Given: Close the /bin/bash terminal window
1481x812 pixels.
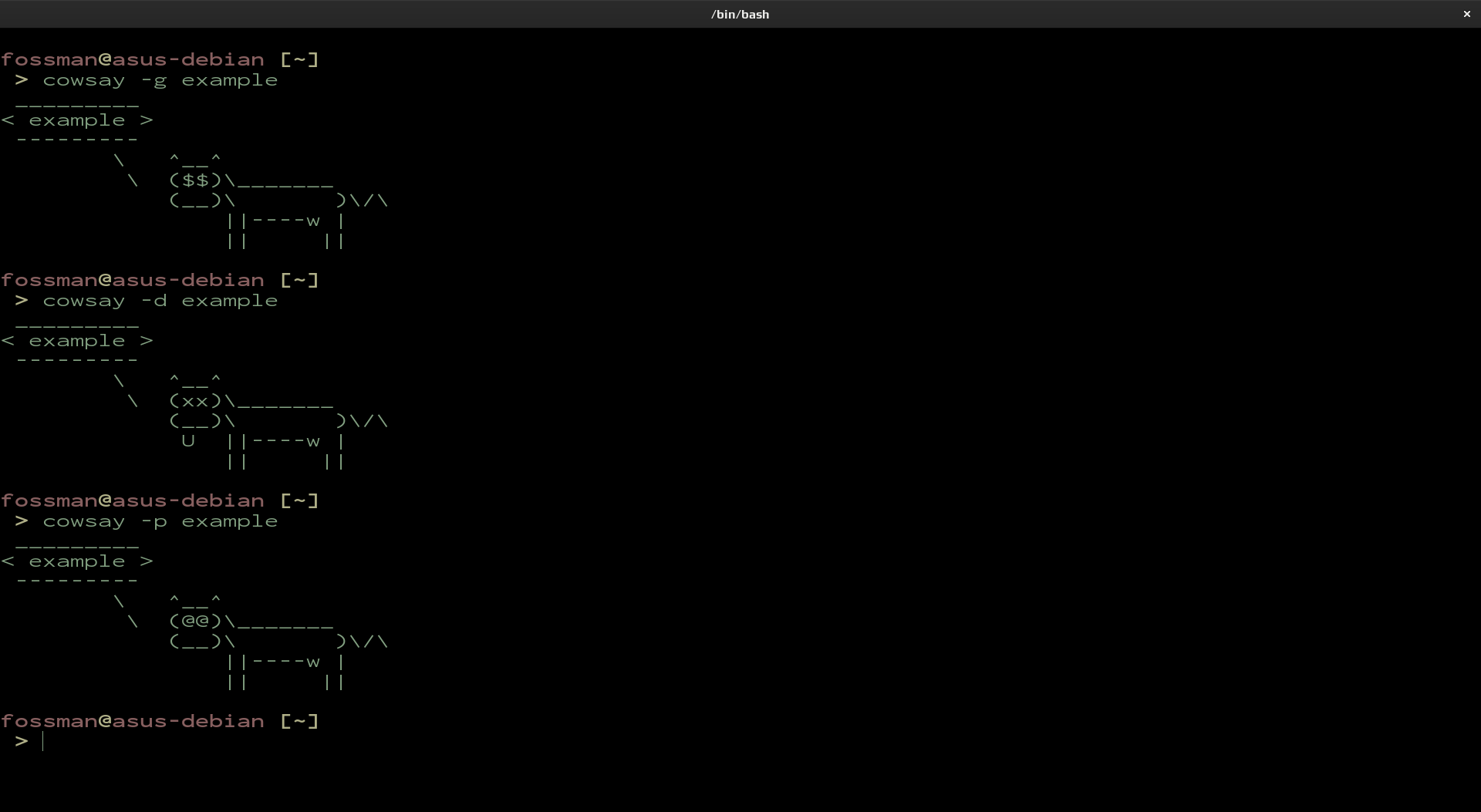Looking at the screenshot, I should pos(1466,14).
